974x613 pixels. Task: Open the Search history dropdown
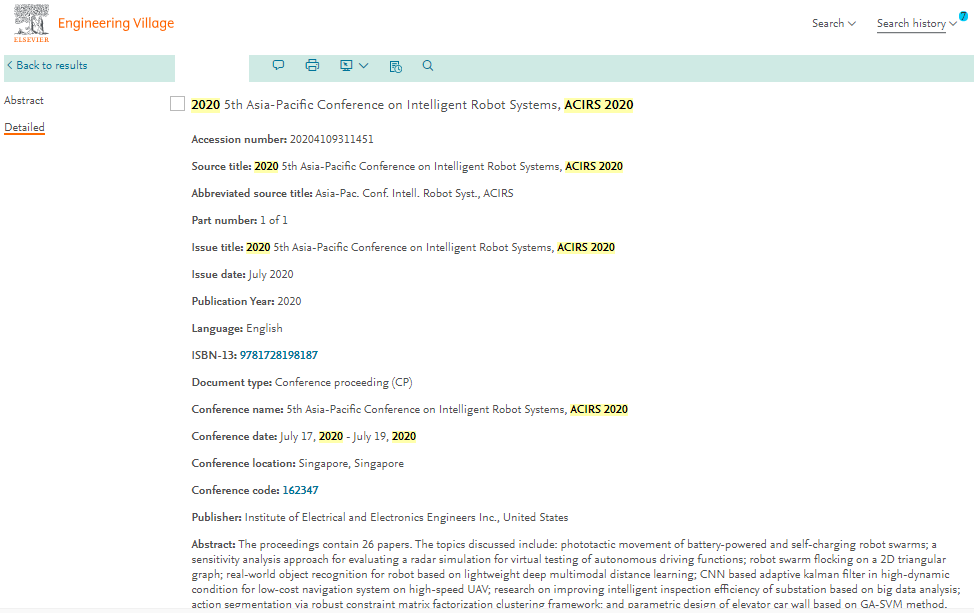point(916,24)
